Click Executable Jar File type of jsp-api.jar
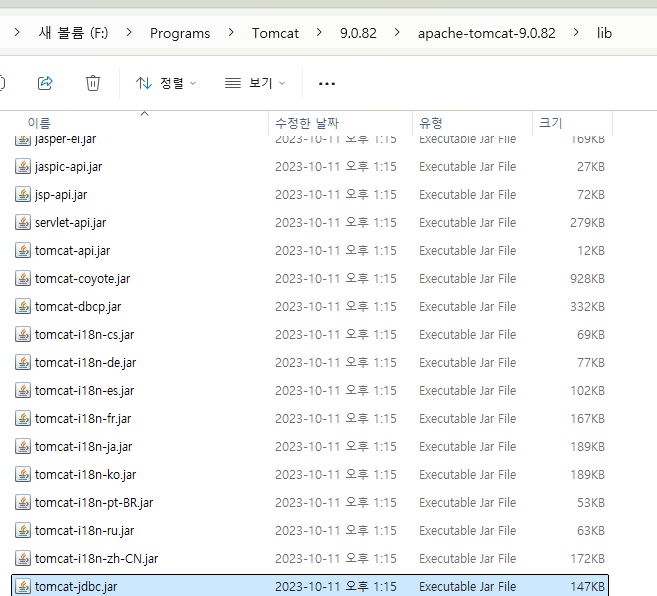 pyautogui.click(x=468, y=195)
